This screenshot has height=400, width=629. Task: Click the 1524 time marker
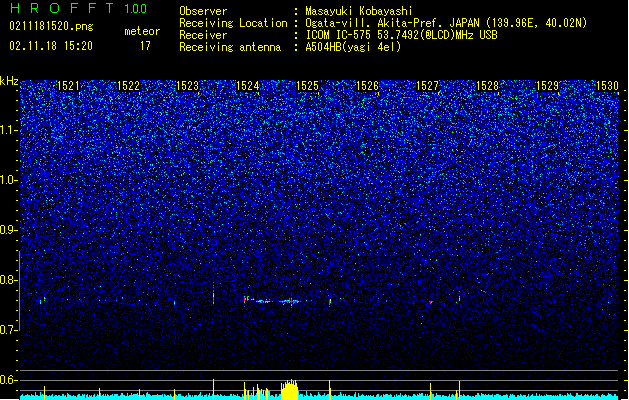248,86
